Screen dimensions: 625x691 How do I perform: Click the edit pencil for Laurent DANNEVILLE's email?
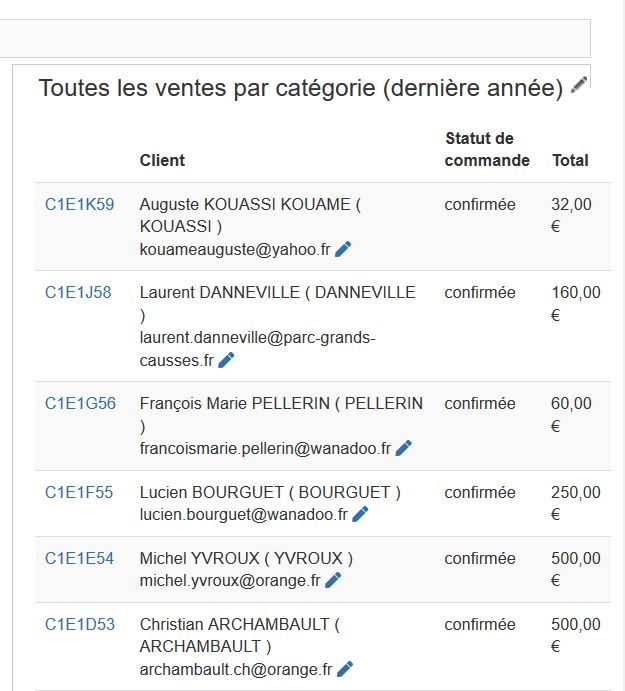pyautogui.click(x=226, y=360)
